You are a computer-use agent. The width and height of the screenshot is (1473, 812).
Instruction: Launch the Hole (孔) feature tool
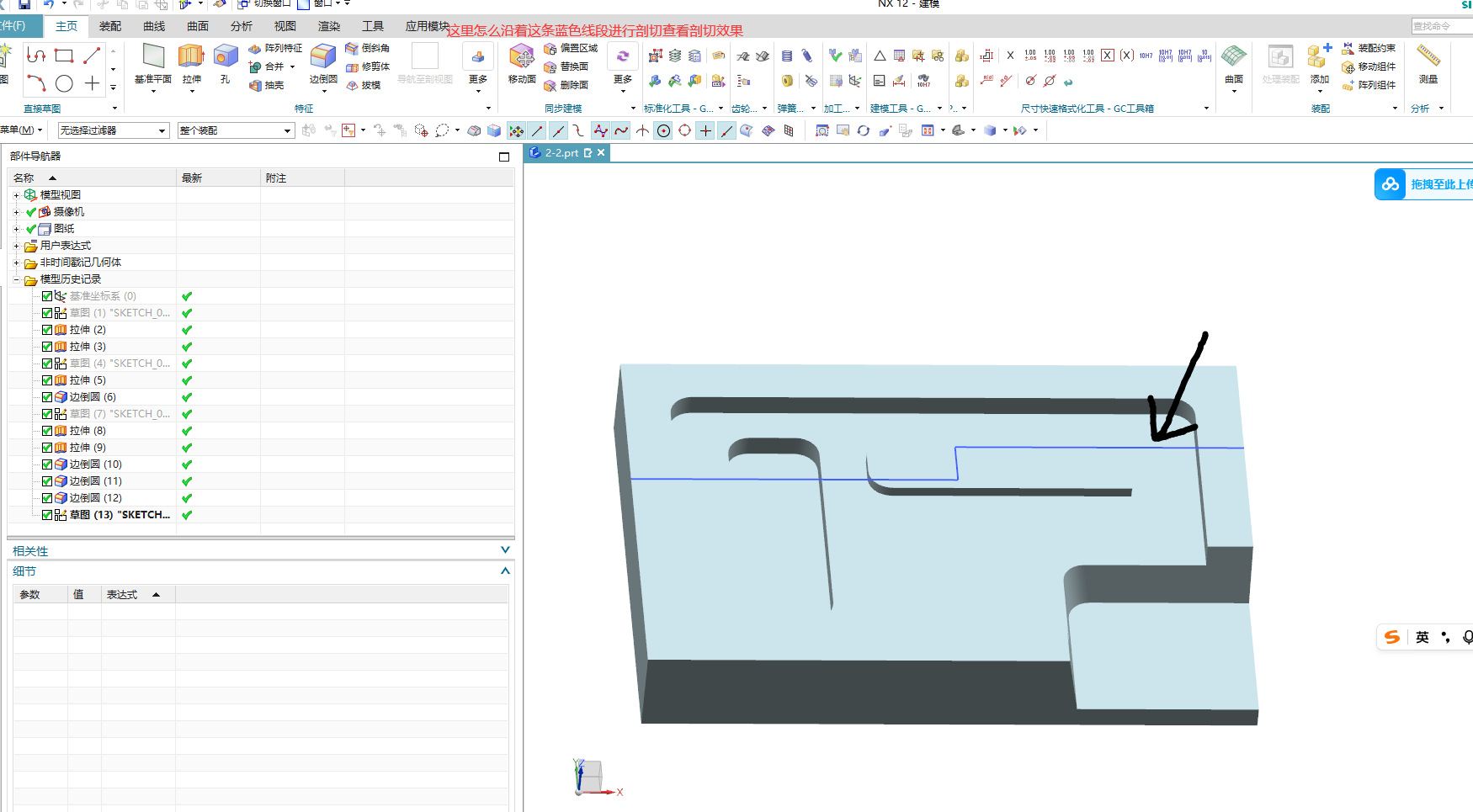coord(225,64)
